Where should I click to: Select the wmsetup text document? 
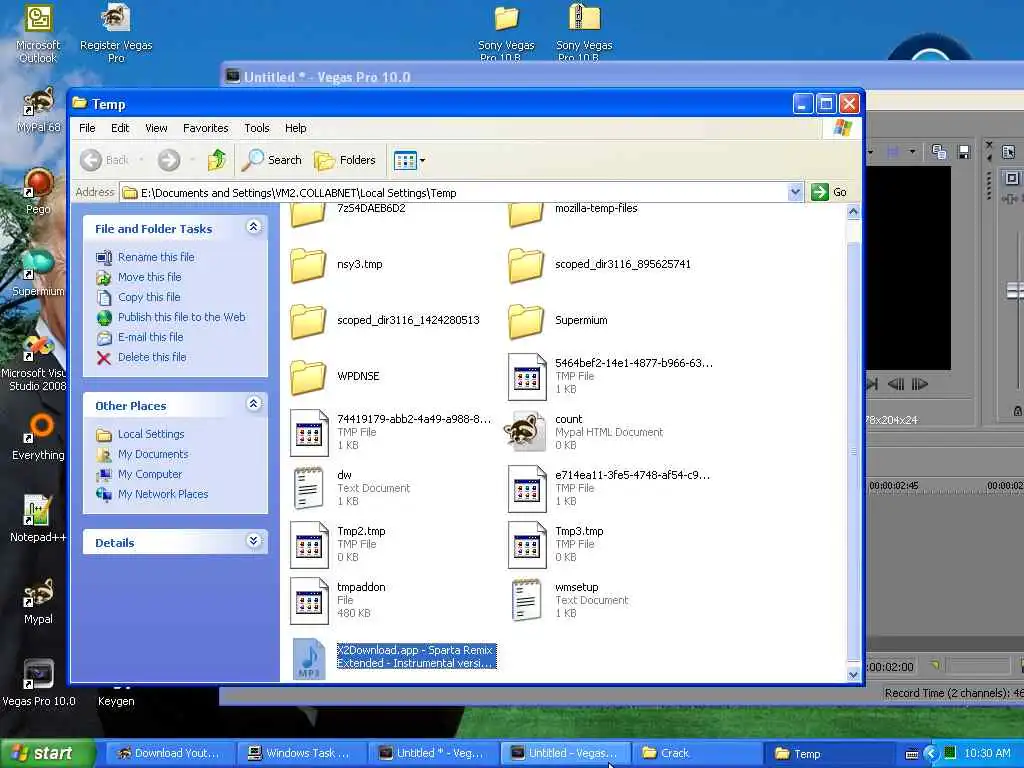click(568, 601)
